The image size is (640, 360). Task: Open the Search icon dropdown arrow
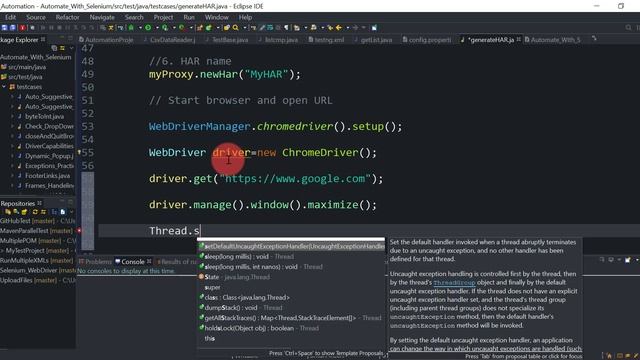[244, 28]
